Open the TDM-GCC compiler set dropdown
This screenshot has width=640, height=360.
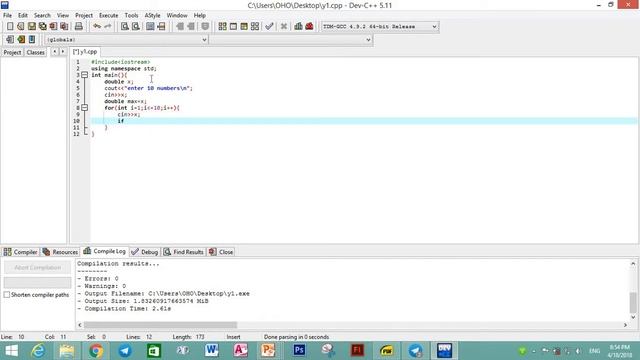[434, 27]
